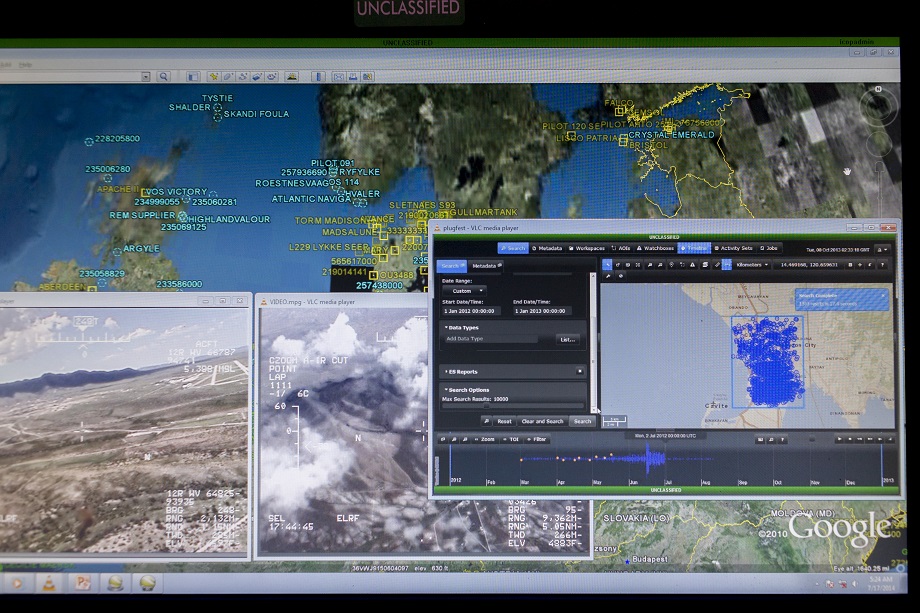Toggle the Timeline tab
Screen dimensions: 920x613
(x=694, y=248)
